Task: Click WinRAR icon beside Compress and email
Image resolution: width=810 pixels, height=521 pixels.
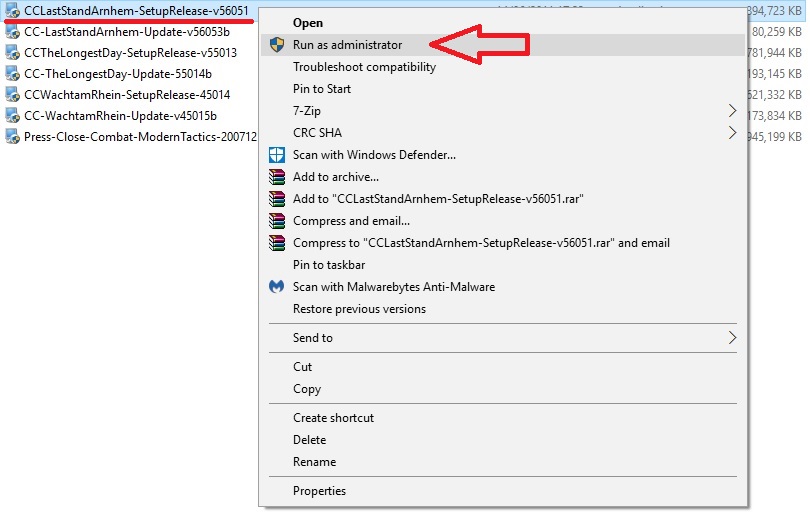Action: point(277,221)
